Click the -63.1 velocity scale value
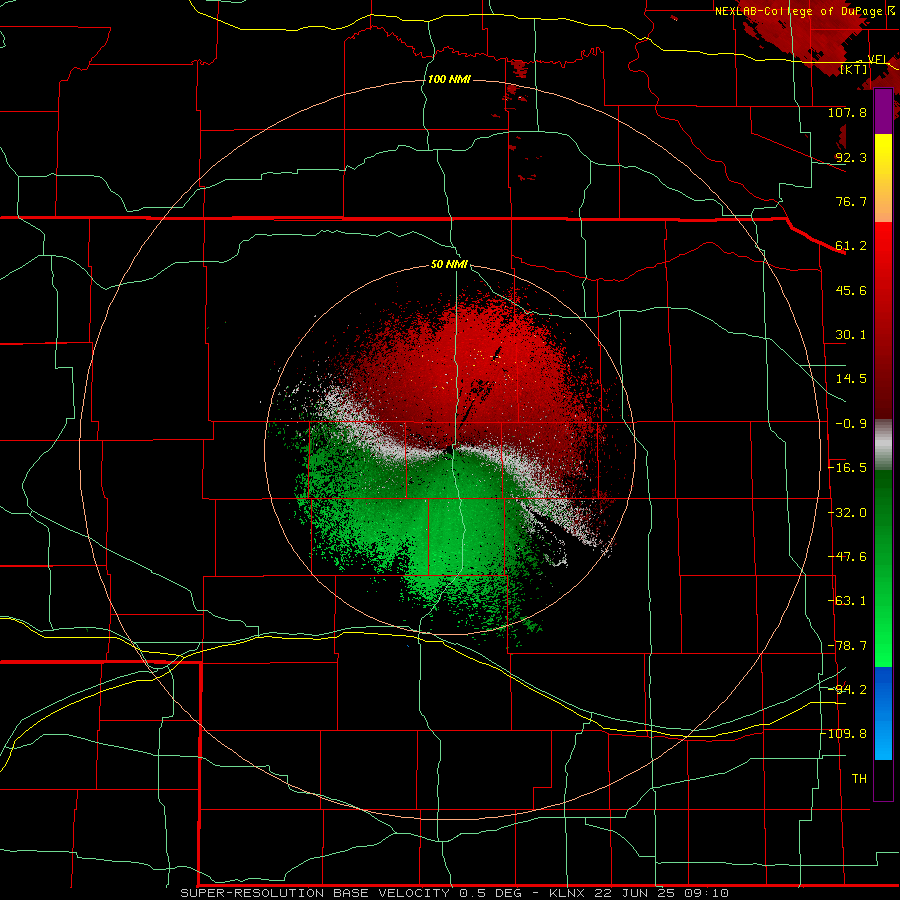Screen dimensions: 900x900 coord(847,601)
